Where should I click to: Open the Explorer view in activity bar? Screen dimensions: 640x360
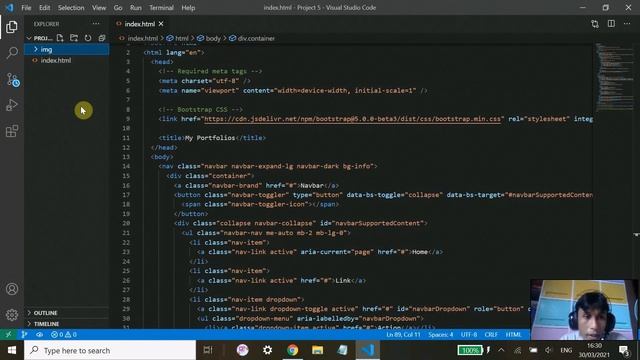coord(12,27)
